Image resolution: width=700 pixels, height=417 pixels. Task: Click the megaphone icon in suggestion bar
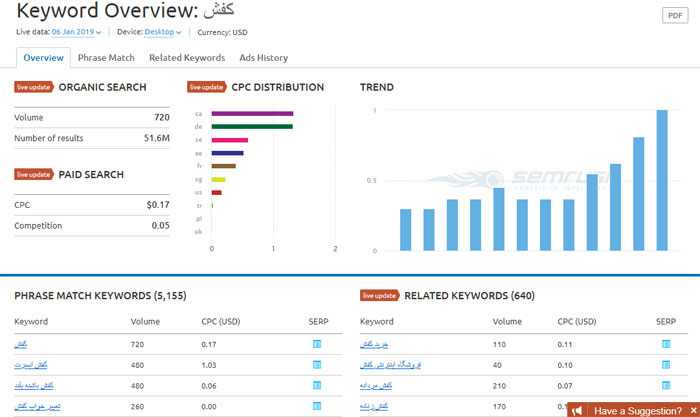click(x=577, y=410)
